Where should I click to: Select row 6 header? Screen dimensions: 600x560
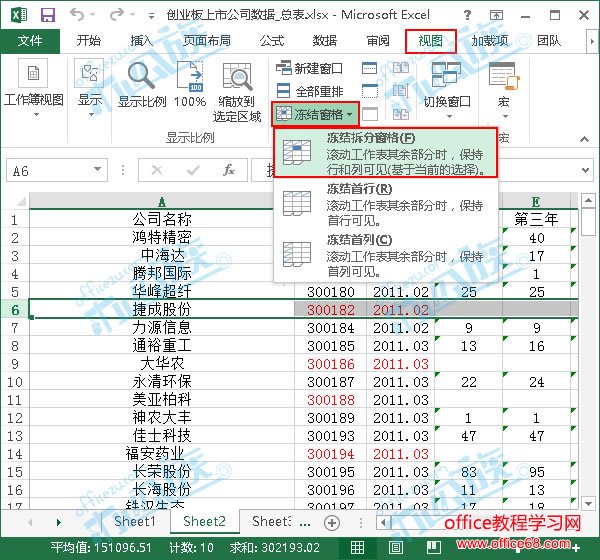(15, 309)
